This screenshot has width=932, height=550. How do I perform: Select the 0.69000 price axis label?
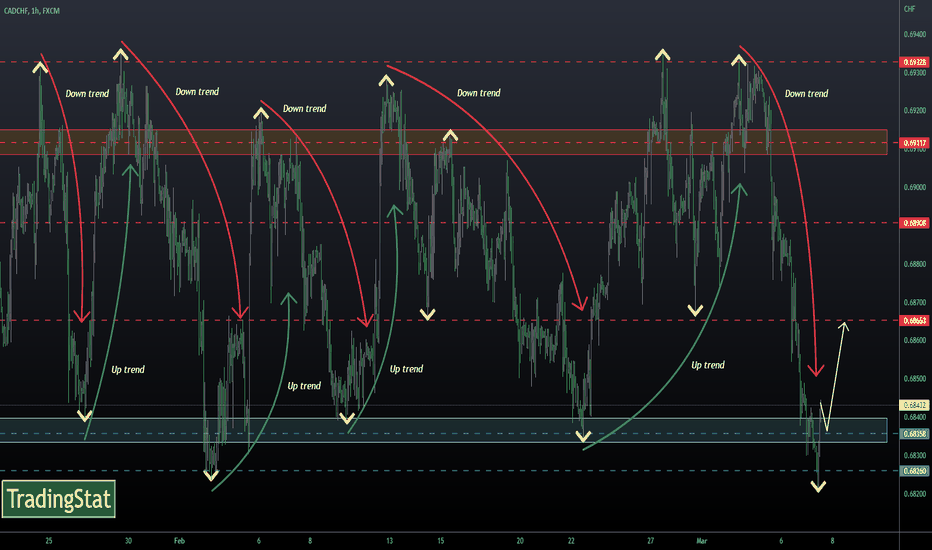915,187
